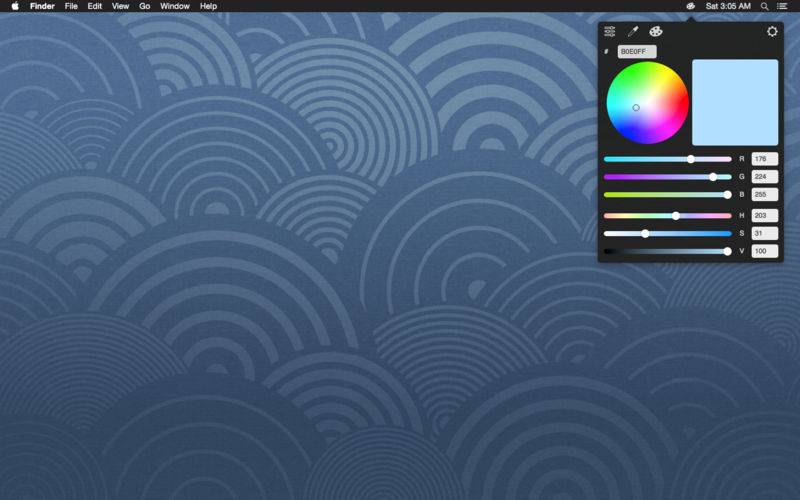Open the sliders tab icon in color picker

[x=610, y=32]
